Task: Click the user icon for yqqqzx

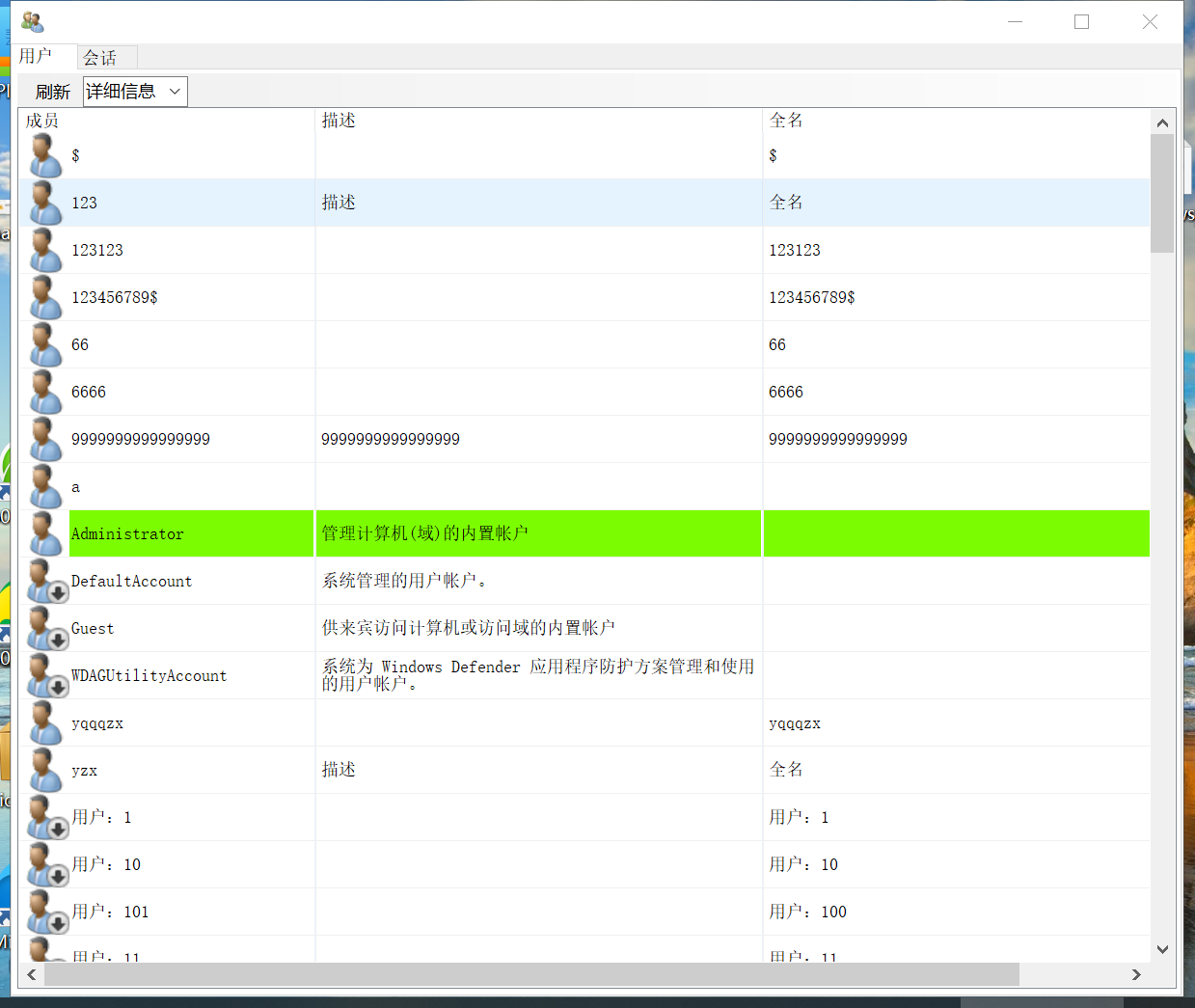Action: 44,722
